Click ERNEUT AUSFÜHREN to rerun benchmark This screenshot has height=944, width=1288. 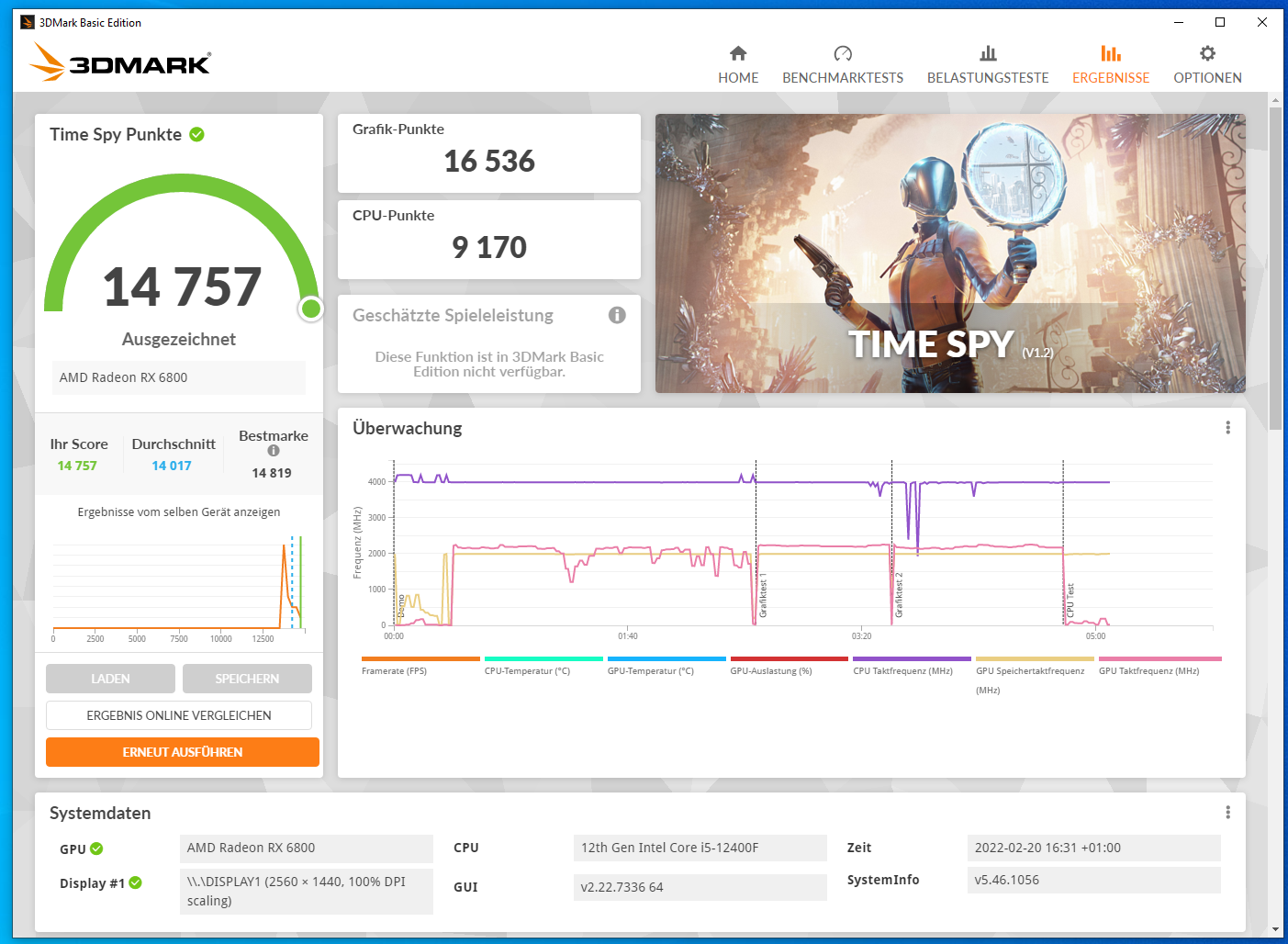[183, 752]
